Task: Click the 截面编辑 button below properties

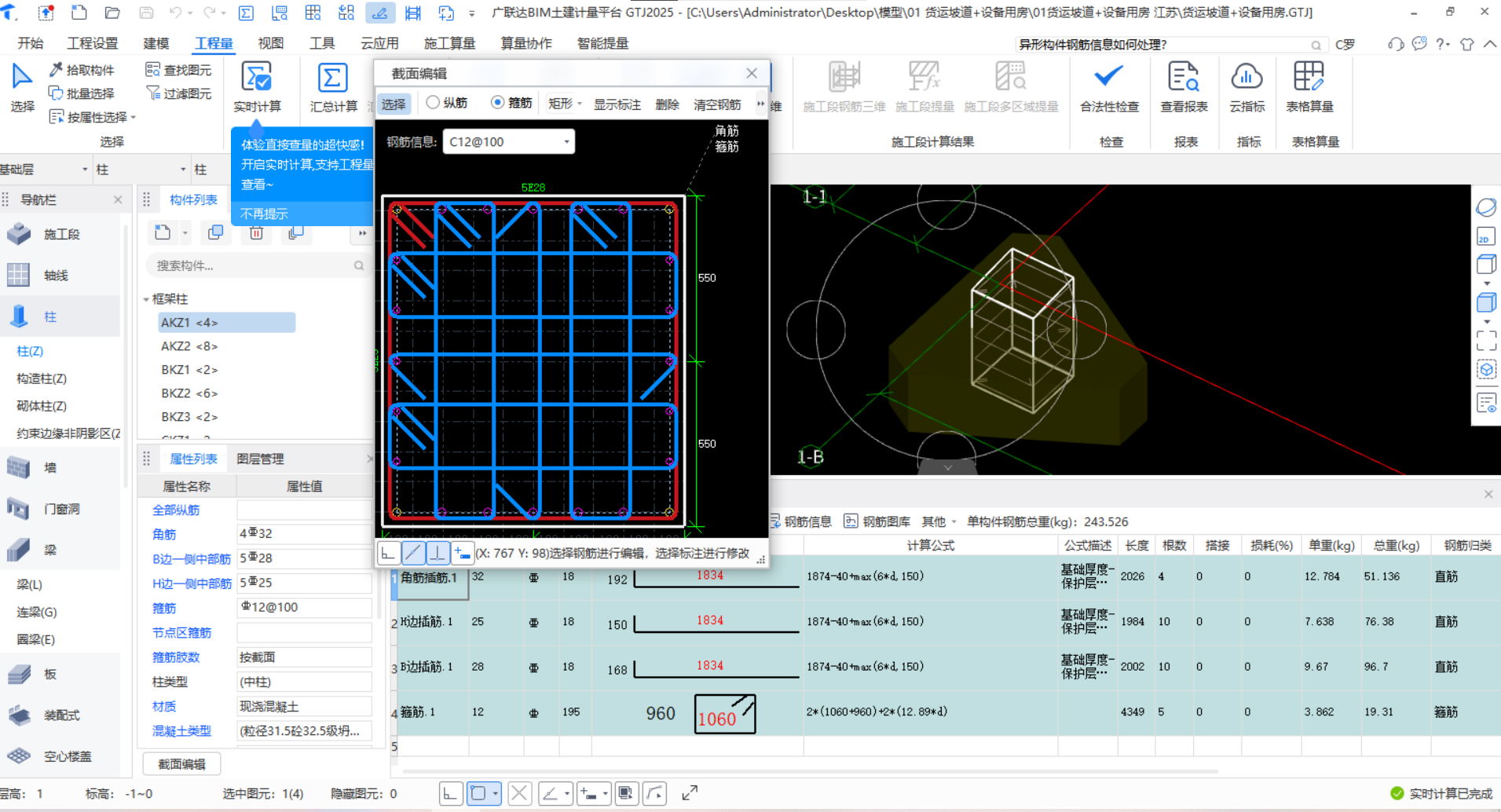Action: pyautogui.click(x=181, y=763)
